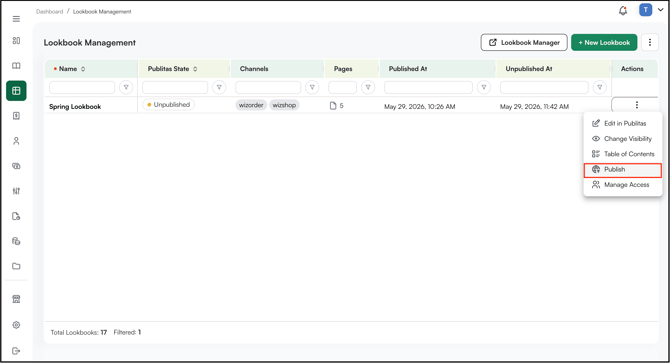Open the dashboard grid icon in sidebar
The image size is (670, 363).
16,41
